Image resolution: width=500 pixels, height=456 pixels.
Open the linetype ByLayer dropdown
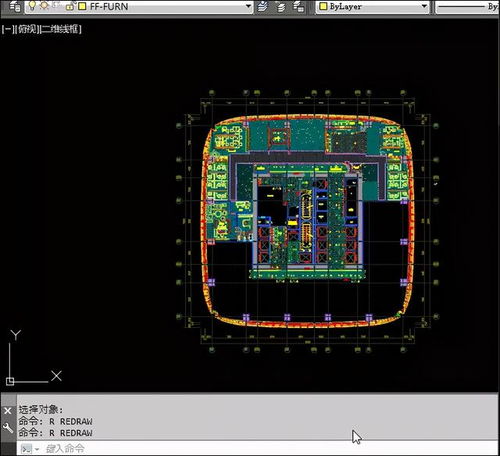click(467, 7)
